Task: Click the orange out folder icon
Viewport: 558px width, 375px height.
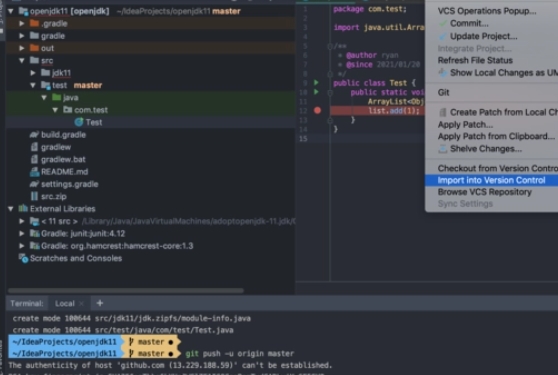Action: (x=35, y=48)
